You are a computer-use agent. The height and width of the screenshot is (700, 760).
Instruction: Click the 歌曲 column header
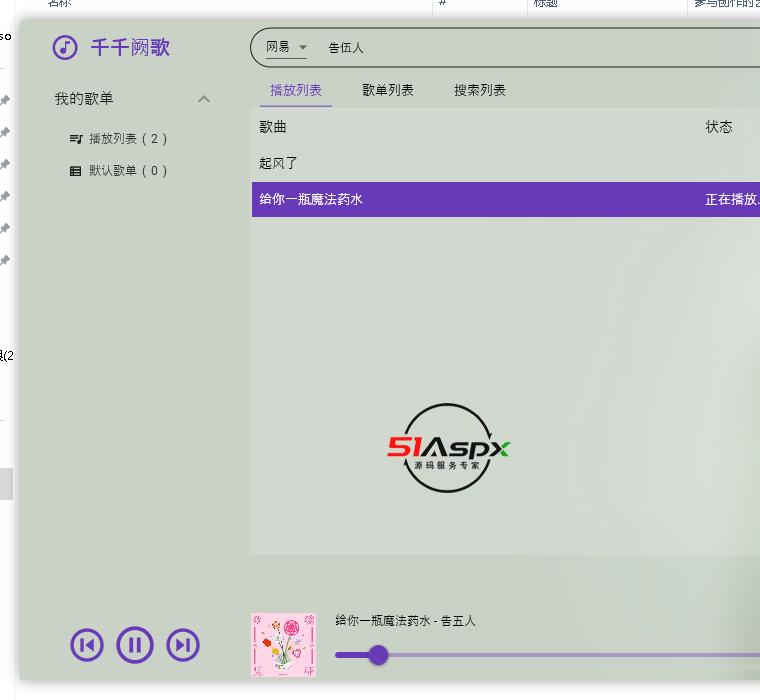coord(273,127)
